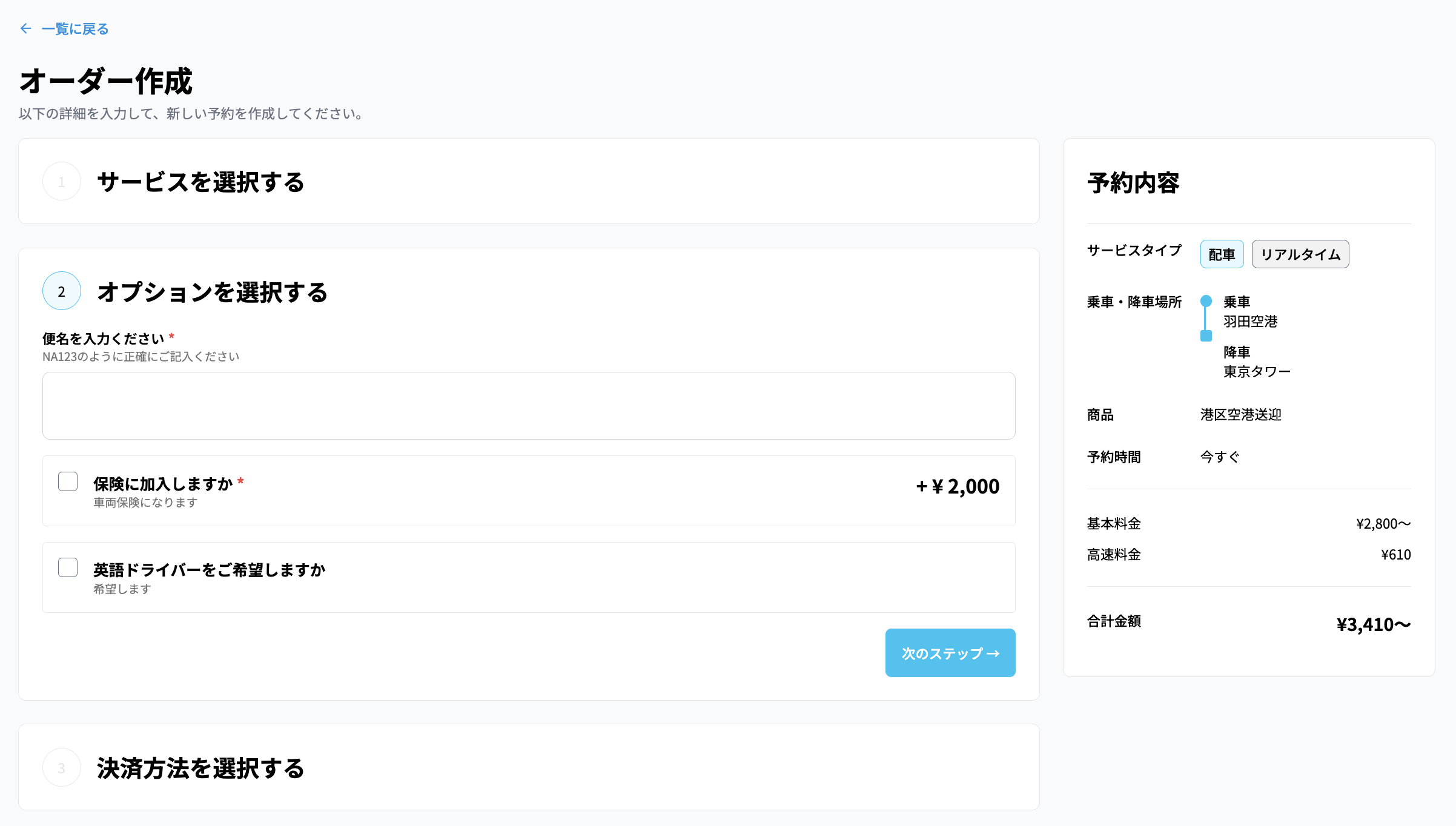Expand the 決済方法を選択する section

pyautogui.click(x=200, y=768)
